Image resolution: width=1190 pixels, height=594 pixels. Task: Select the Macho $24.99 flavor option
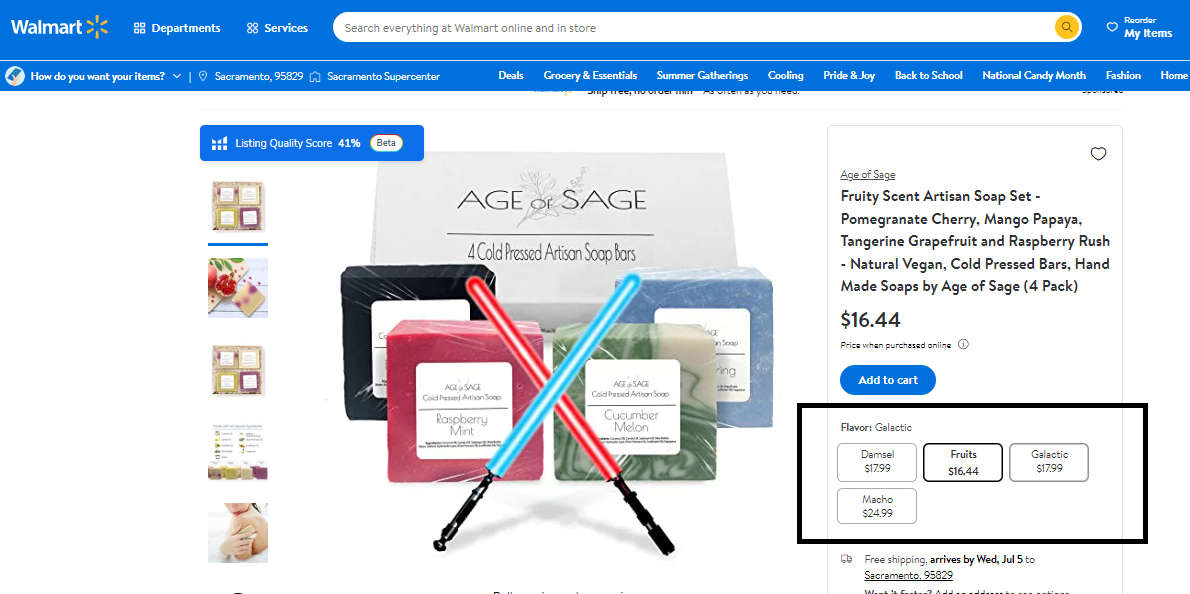877,506
